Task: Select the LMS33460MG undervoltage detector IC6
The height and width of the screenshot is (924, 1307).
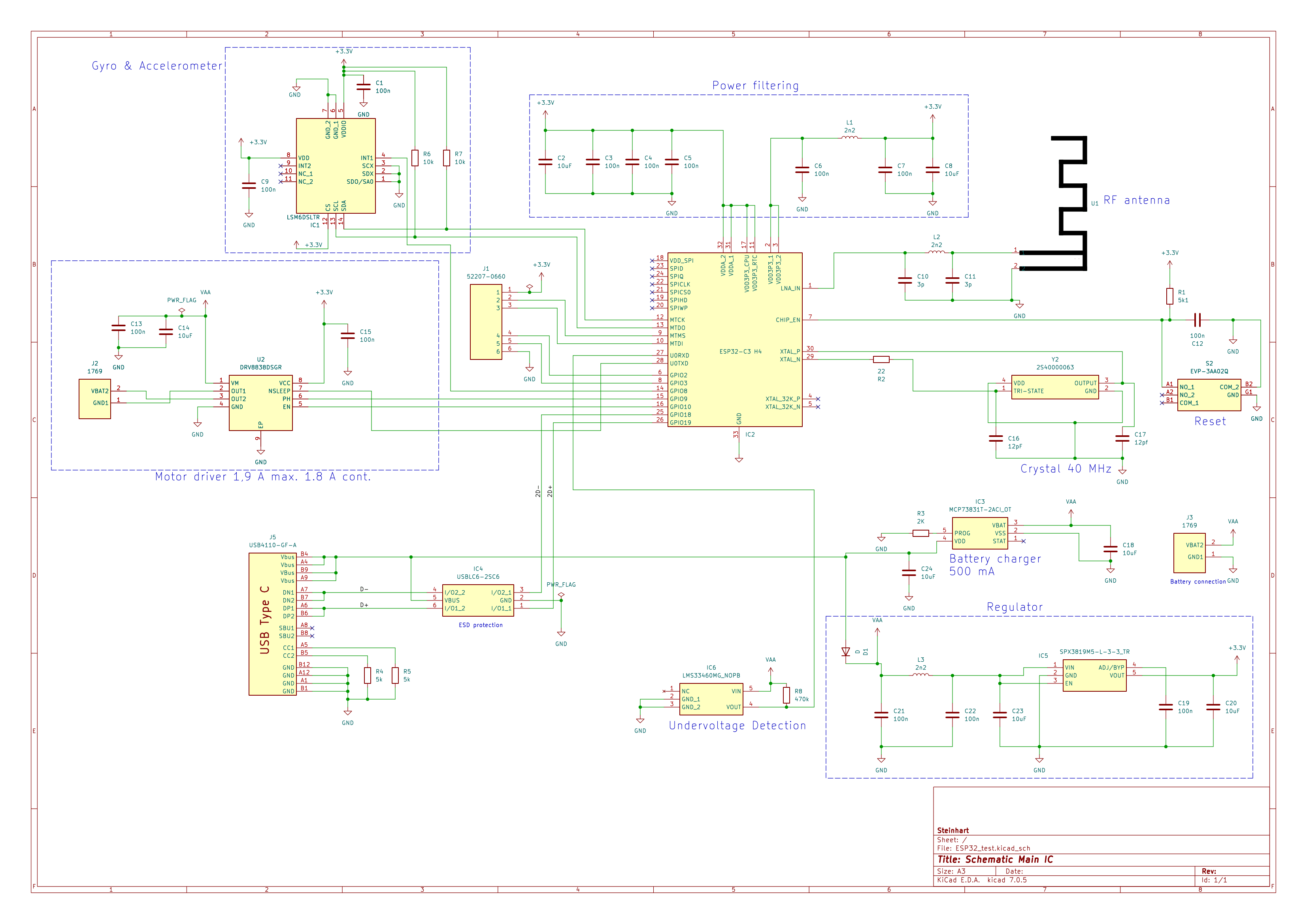Action: tap(711, 699)
